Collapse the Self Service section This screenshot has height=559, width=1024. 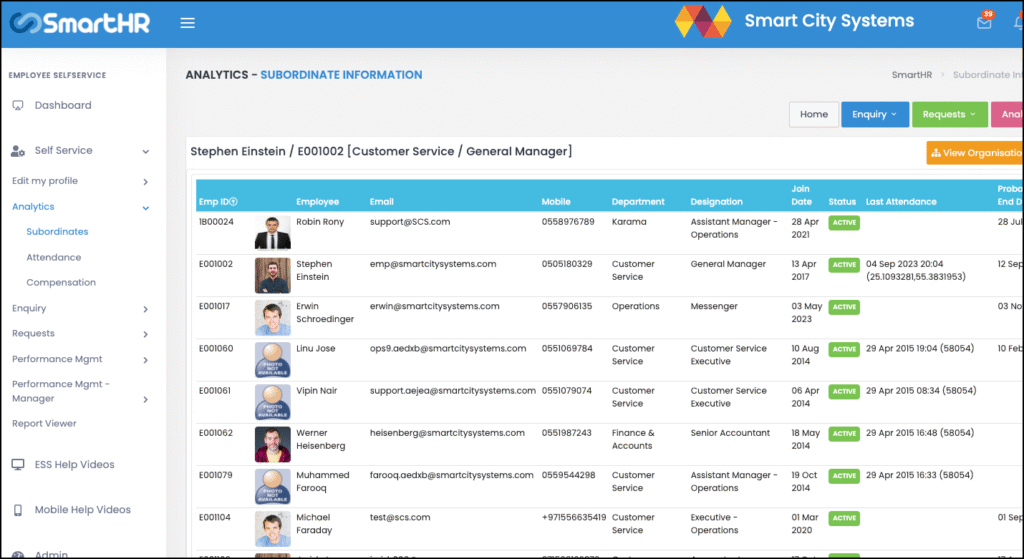pos(146,152)
